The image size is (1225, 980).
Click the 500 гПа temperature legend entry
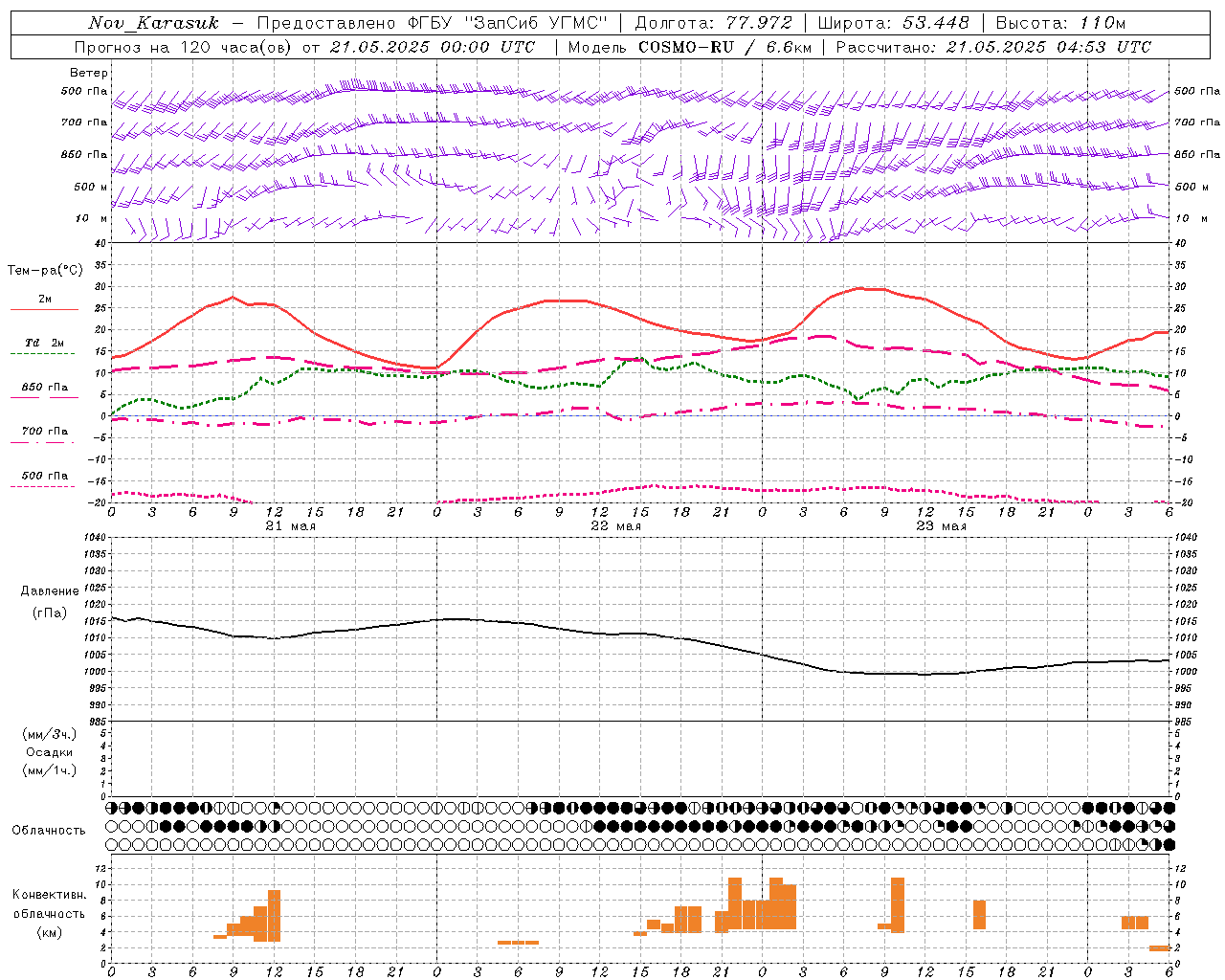(x=45, y=476)
